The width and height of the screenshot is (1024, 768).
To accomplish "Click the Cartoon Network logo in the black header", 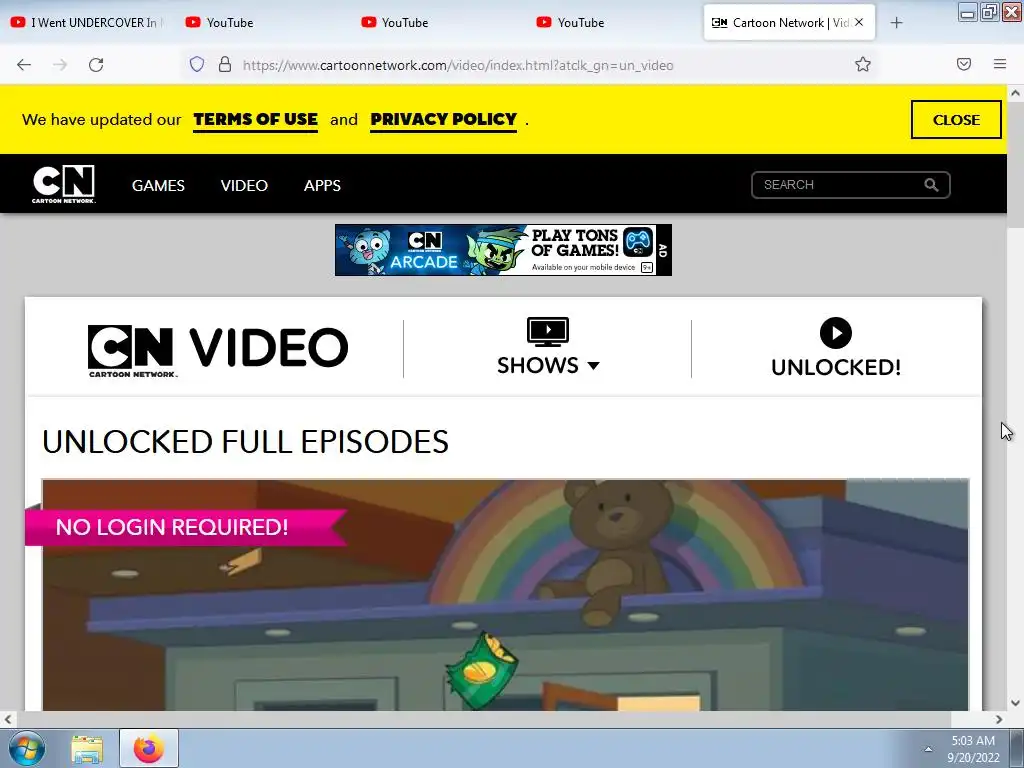I will tap(64, 184).
